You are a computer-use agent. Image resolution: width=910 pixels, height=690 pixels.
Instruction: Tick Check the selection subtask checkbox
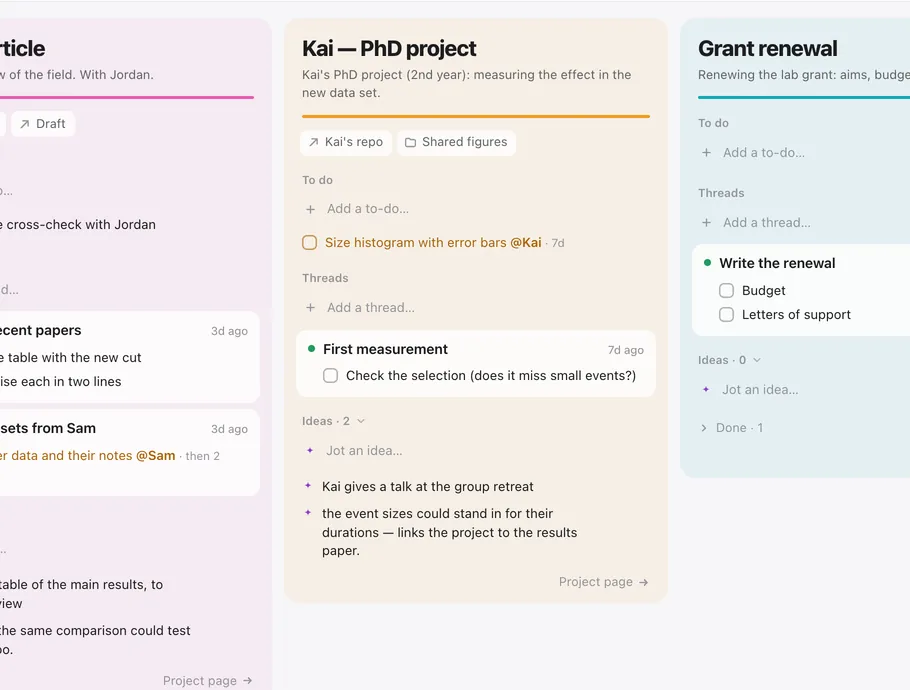click(x=330, y=375)
